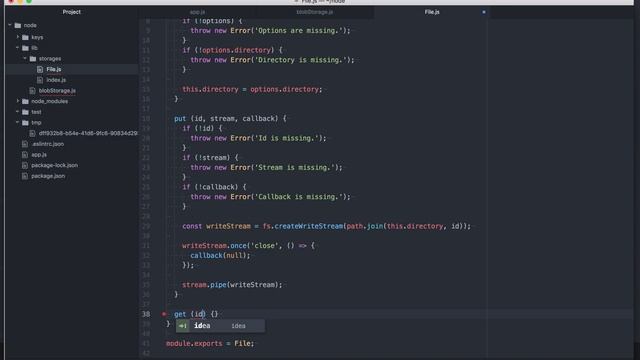
Task: Switch to the blobStorage.js tab
Action: coord(315,12)
